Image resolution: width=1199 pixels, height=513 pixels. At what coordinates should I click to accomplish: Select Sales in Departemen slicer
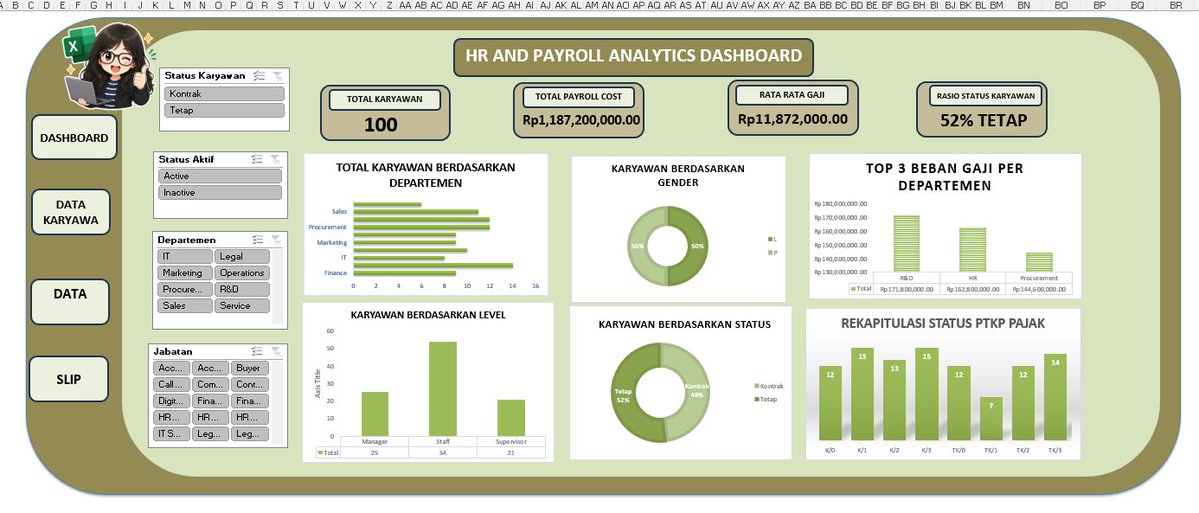click(185, 306)
